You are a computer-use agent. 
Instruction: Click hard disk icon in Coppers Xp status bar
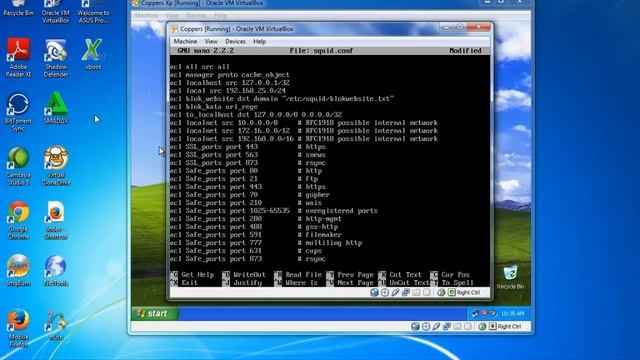coord(415,326)
